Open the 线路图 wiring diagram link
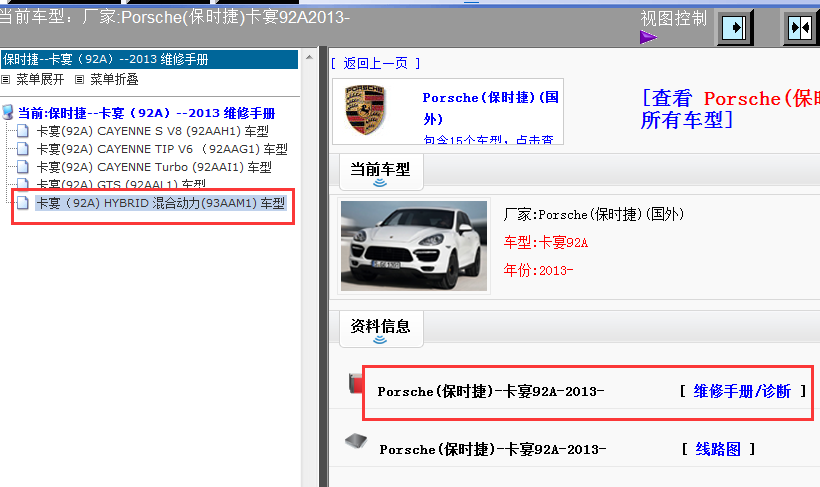The image size is (820, 487). [718, 449]
